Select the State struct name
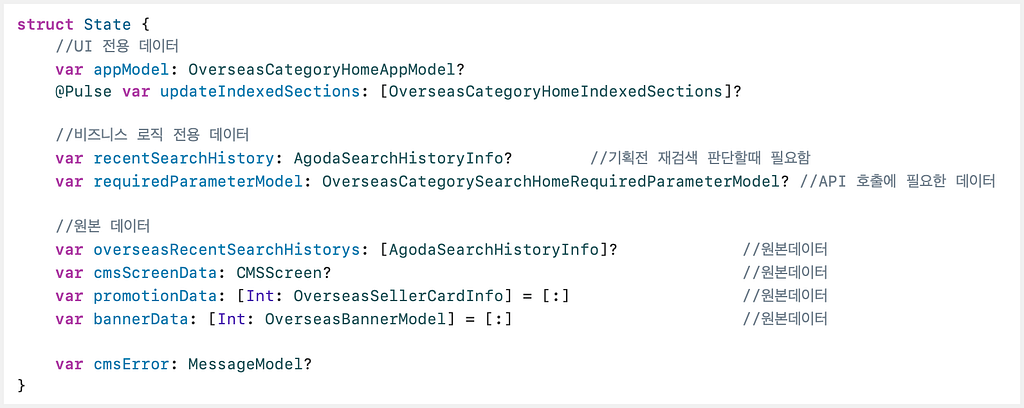Image resolution: width=1024 pixels, height=408 pixels. (x=107, y=24)
